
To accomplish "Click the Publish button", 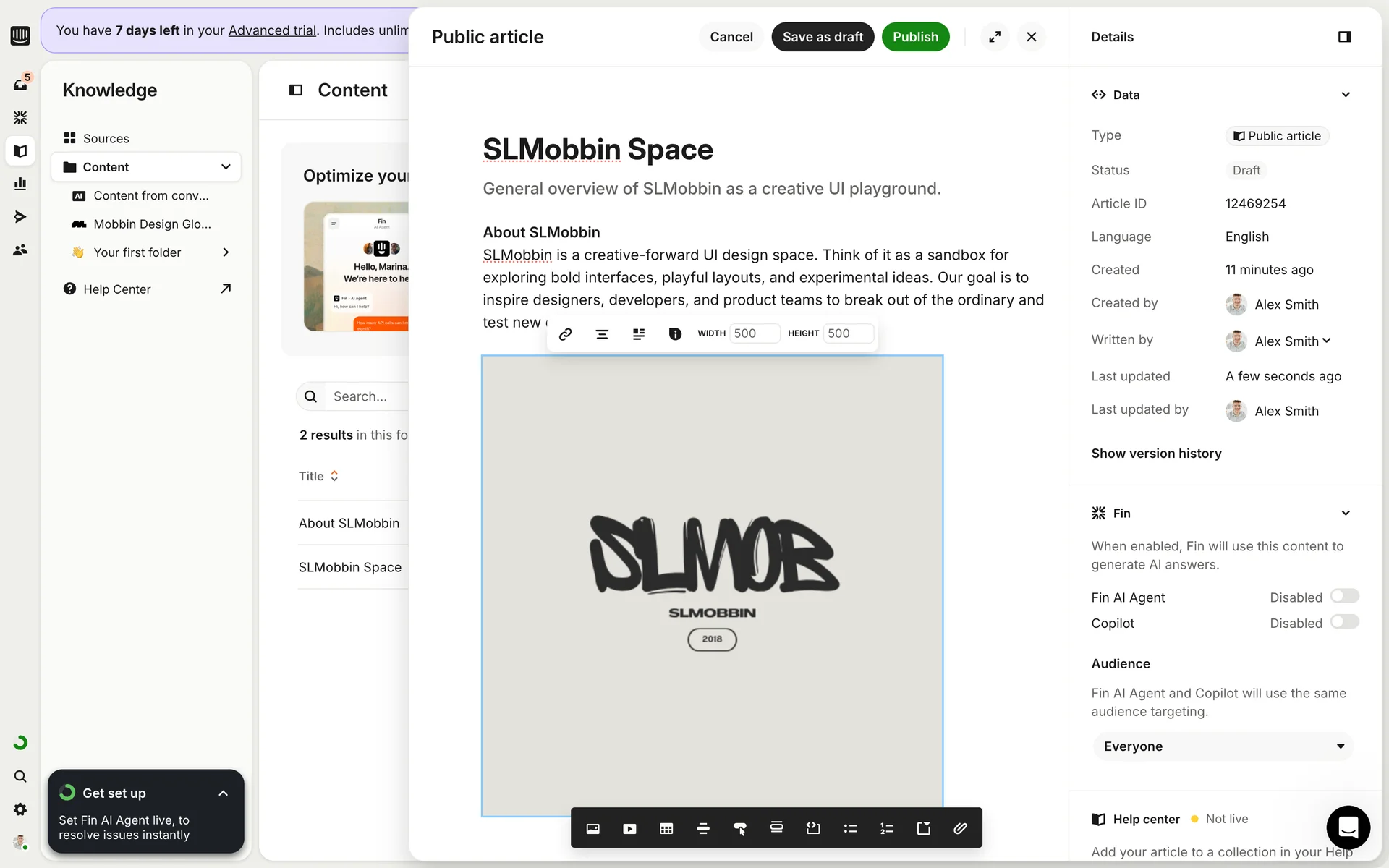I will click(x=914, y=37).
